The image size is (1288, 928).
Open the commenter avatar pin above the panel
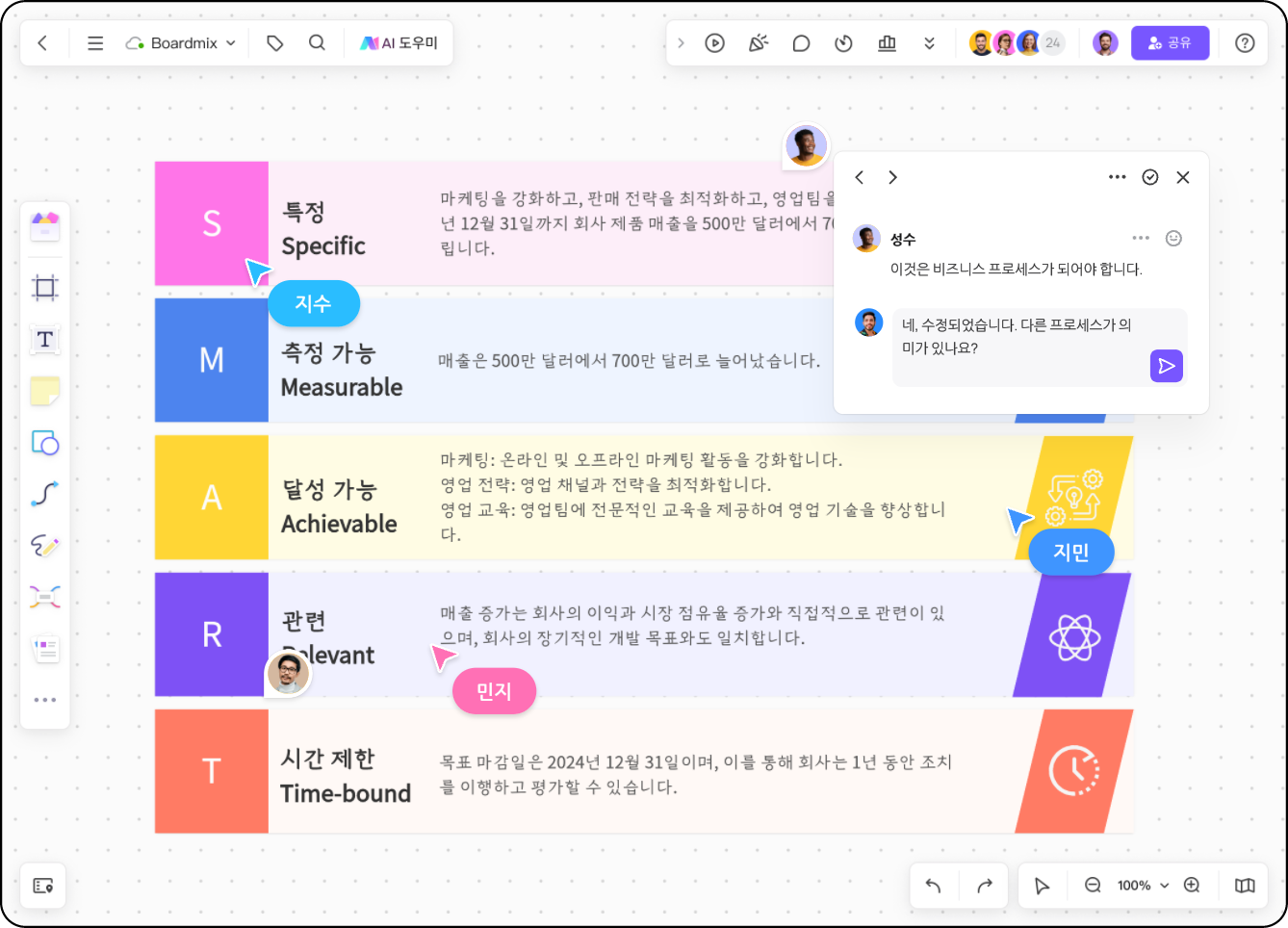click(x=806, y=146)
